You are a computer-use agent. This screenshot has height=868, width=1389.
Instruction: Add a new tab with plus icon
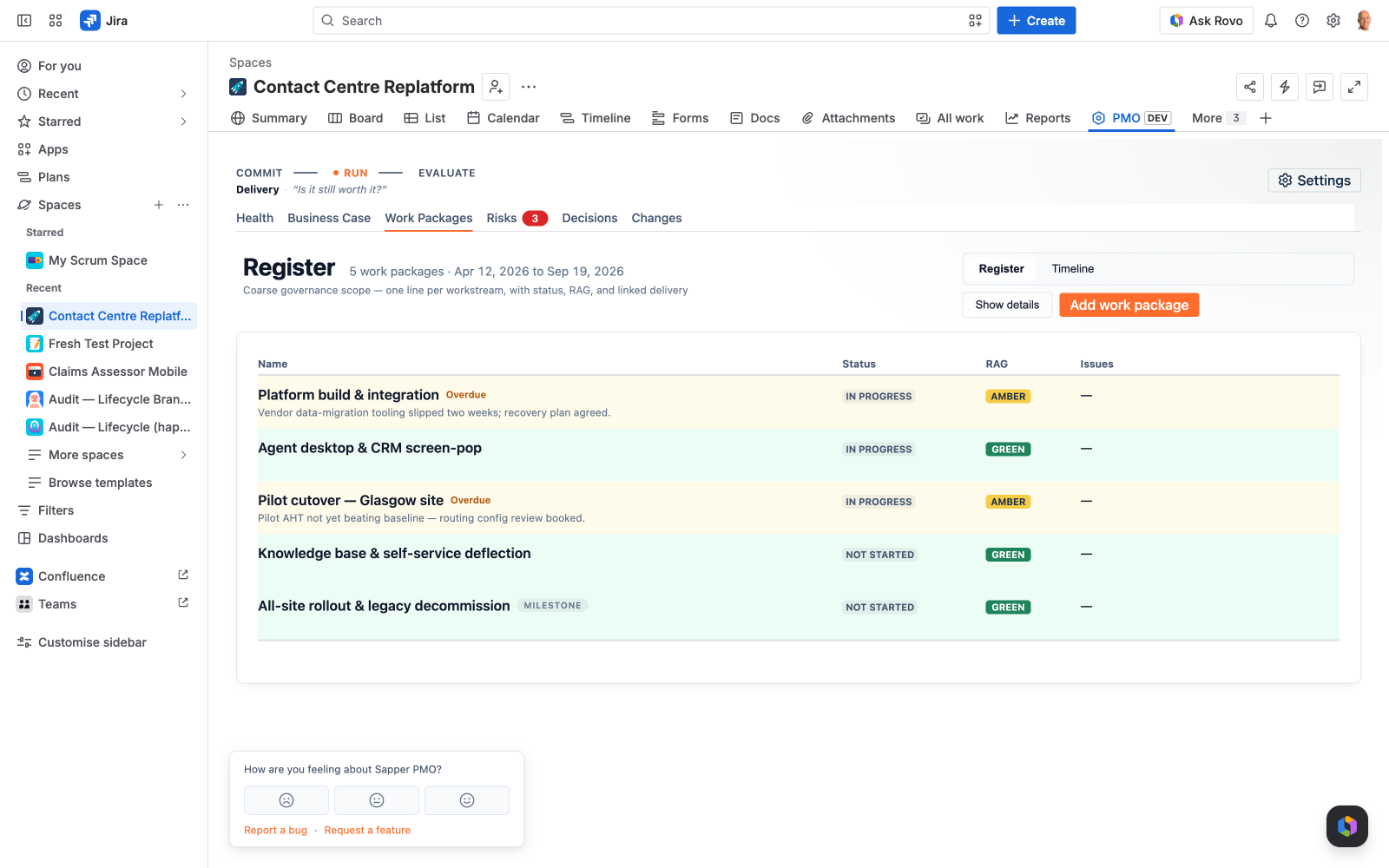(1266, 118)
